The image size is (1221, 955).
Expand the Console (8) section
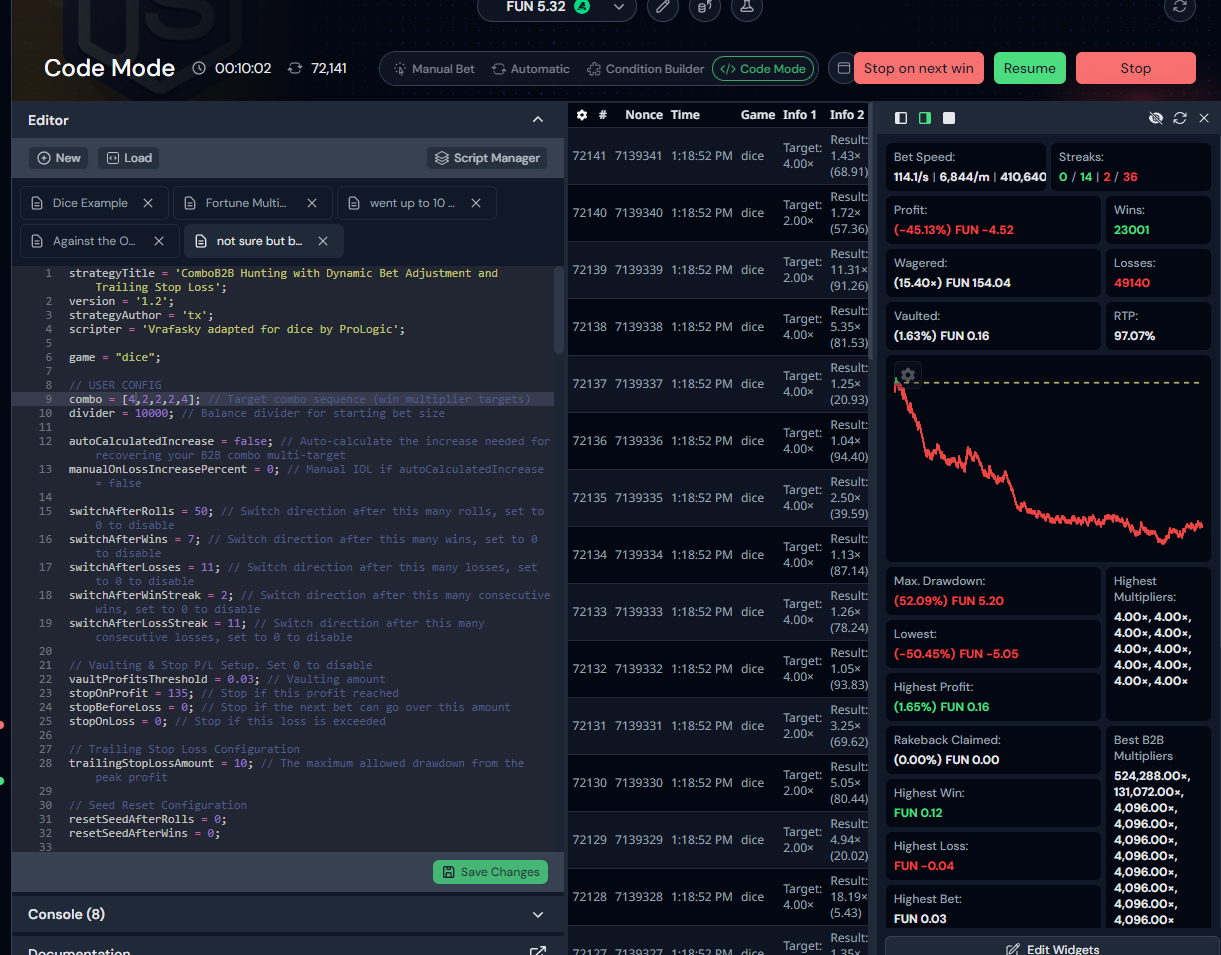[537, 914]
